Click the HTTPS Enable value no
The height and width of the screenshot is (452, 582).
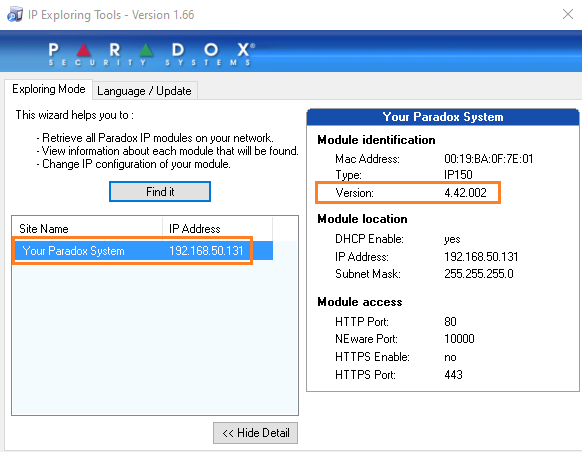coord(450,357)
